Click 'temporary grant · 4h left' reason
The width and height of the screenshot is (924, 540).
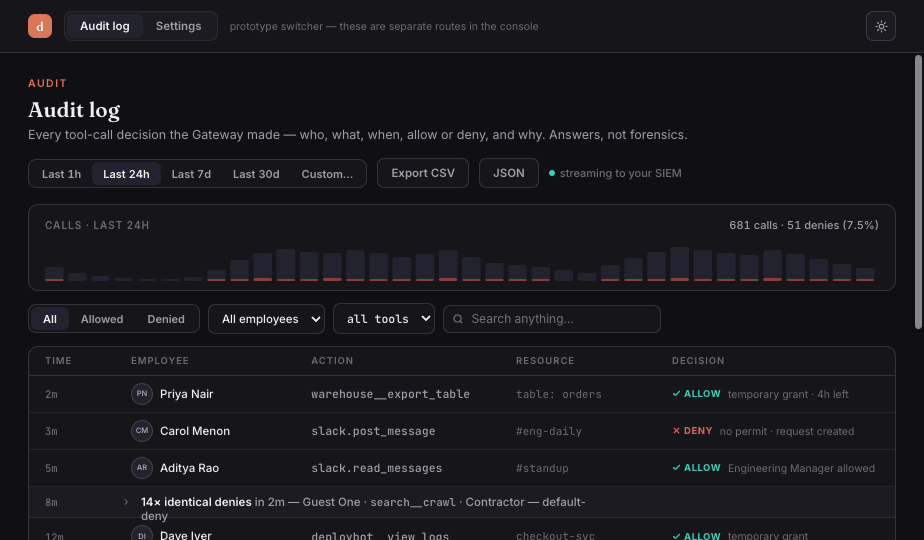[788, 394]
